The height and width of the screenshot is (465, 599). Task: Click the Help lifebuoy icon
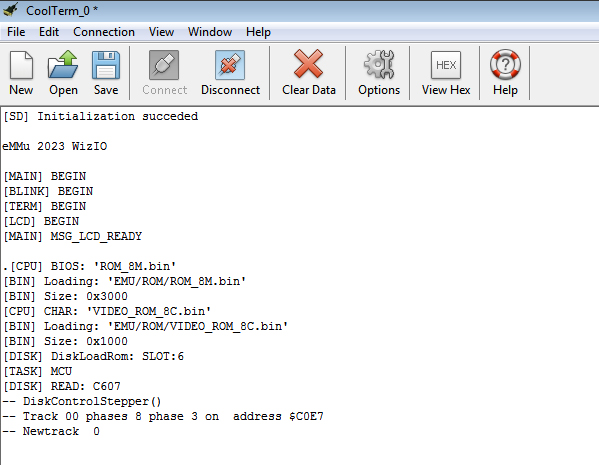[x=505, y=64]
